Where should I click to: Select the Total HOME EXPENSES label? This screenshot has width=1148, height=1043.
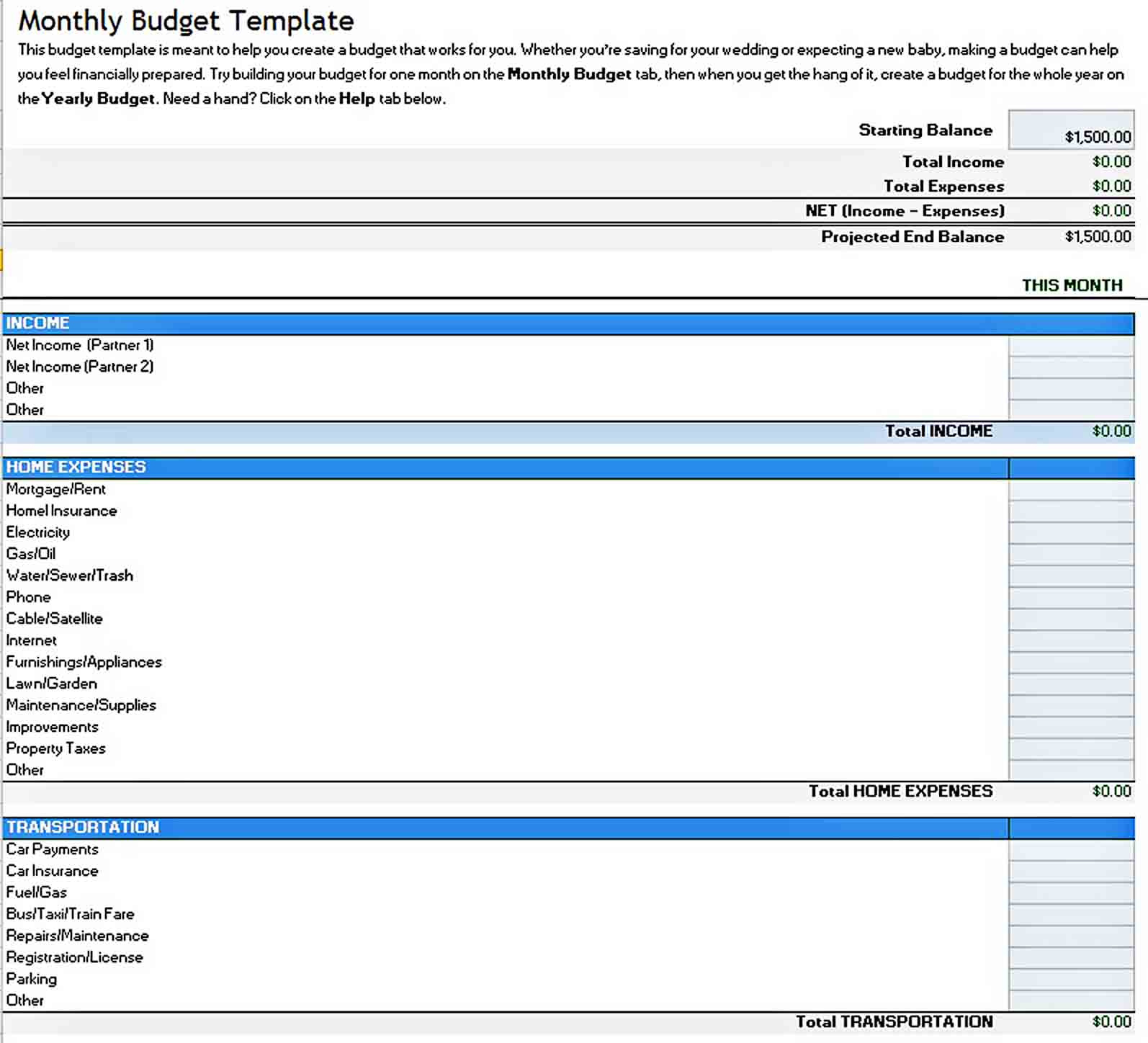pos(900,792)
